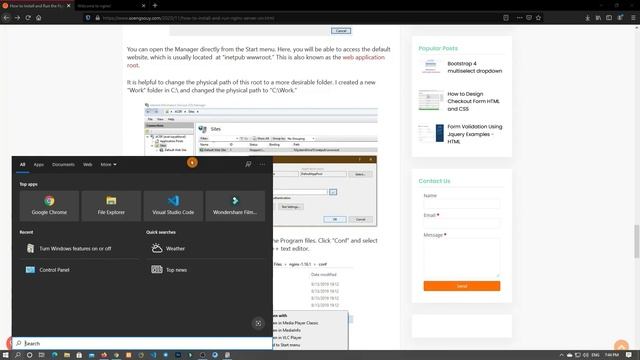Open Firefox library icon
This screenshot has width=640, height=360.
pos(598,18)
